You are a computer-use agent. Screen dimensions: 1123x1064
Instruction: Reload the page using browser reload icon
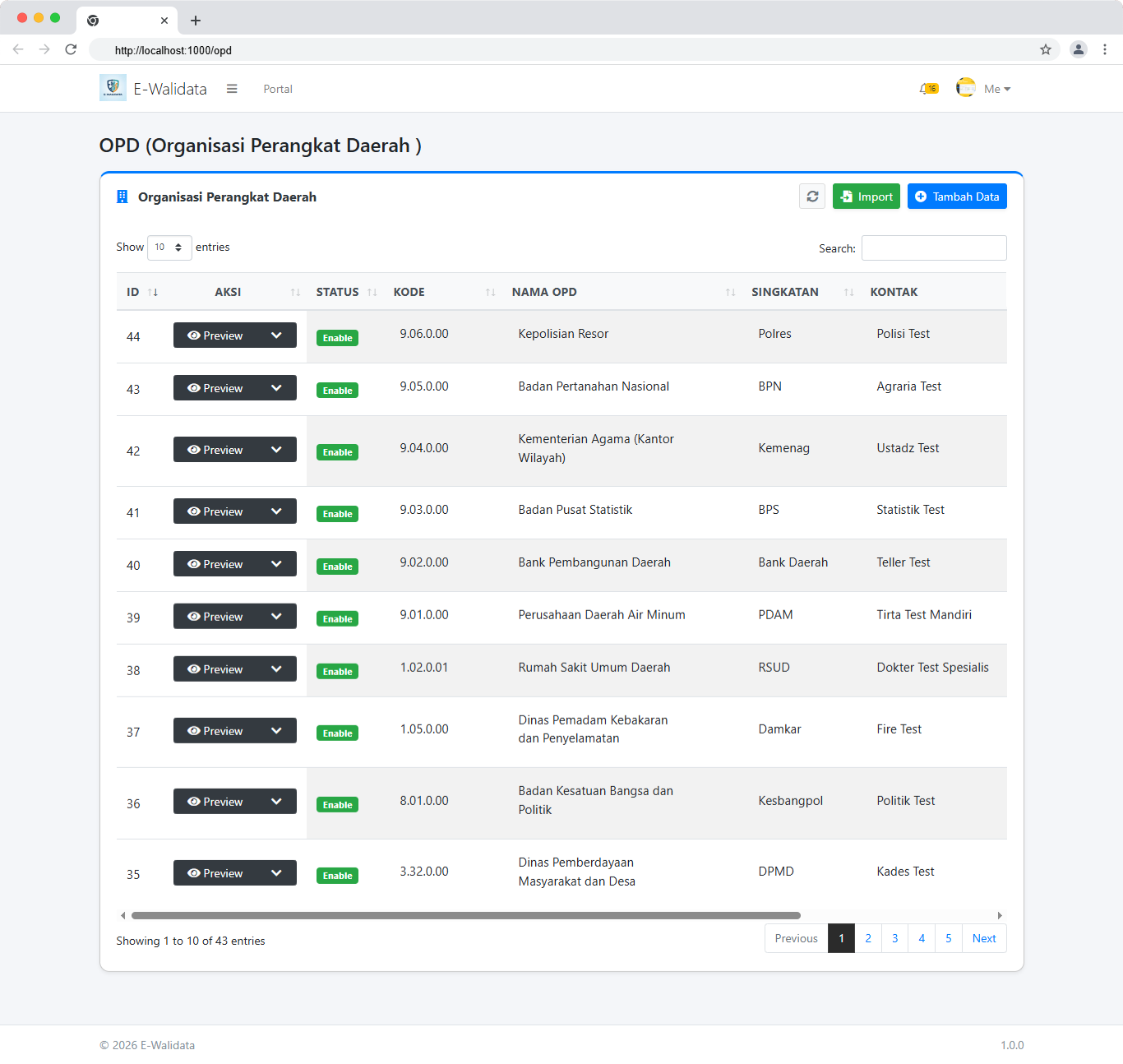[x=71, y=49]
